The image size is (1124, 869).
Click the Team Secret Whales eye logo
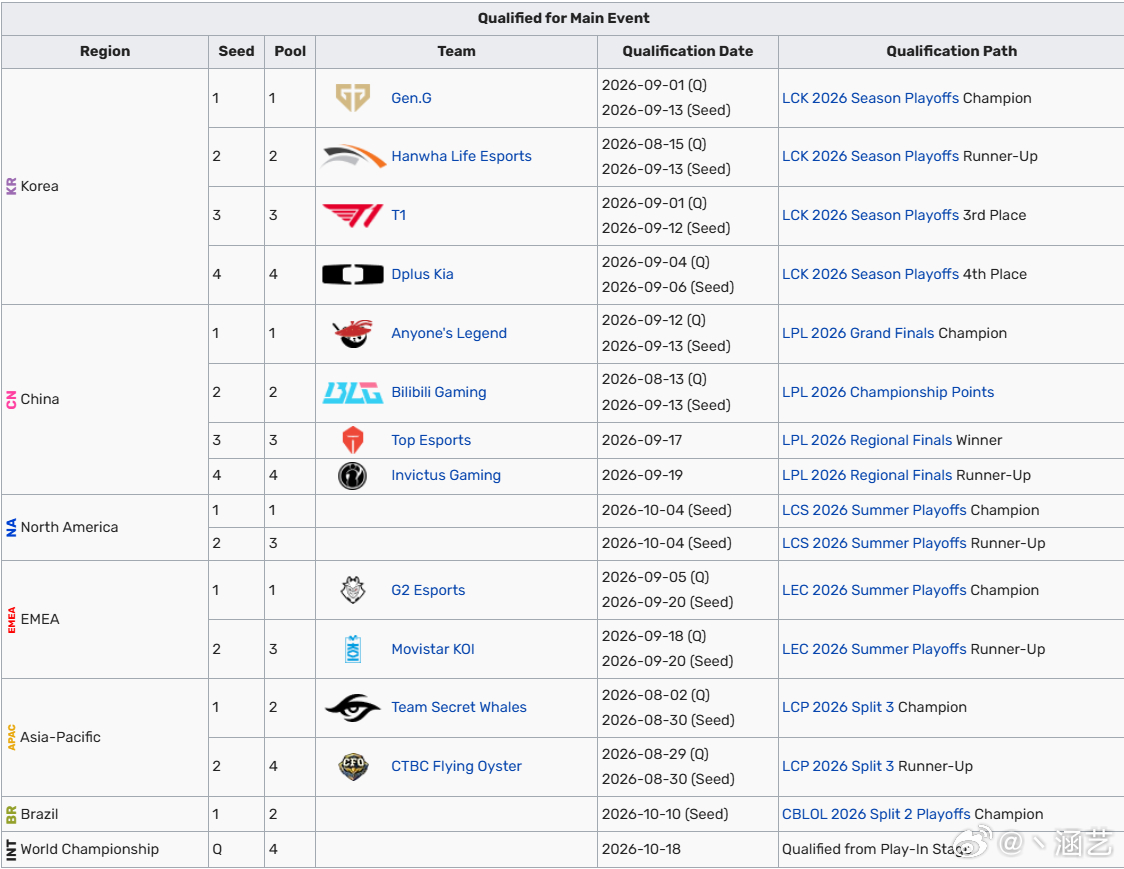353,708
